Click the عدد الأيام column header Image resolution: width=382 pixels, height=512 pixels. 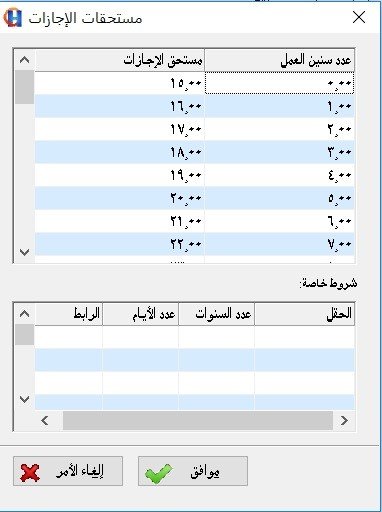pos(140,314)
